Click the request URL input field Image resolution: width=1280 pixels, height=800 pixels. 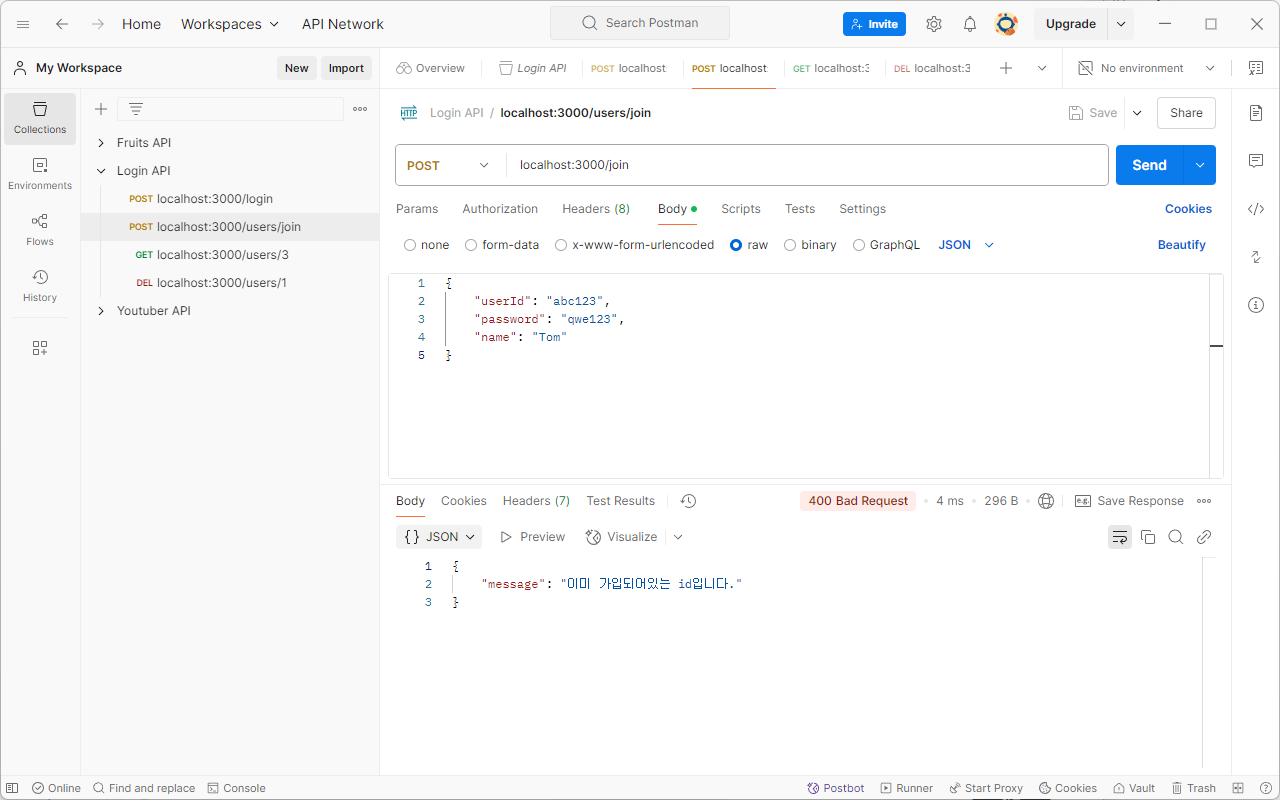pos(807,165)
